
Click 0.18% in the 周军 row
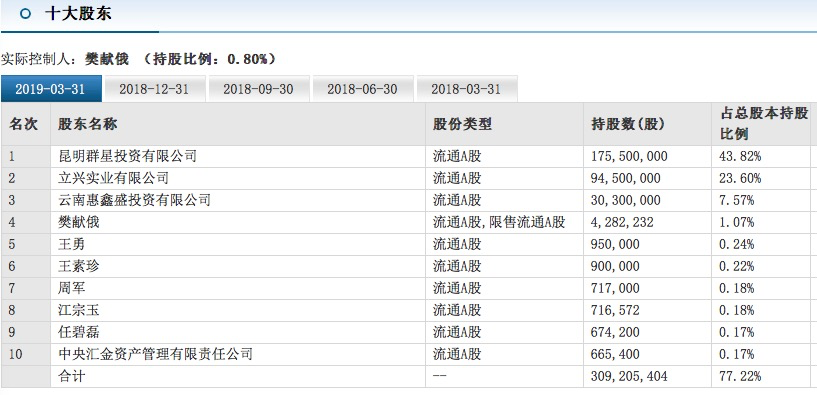[737, 289]
